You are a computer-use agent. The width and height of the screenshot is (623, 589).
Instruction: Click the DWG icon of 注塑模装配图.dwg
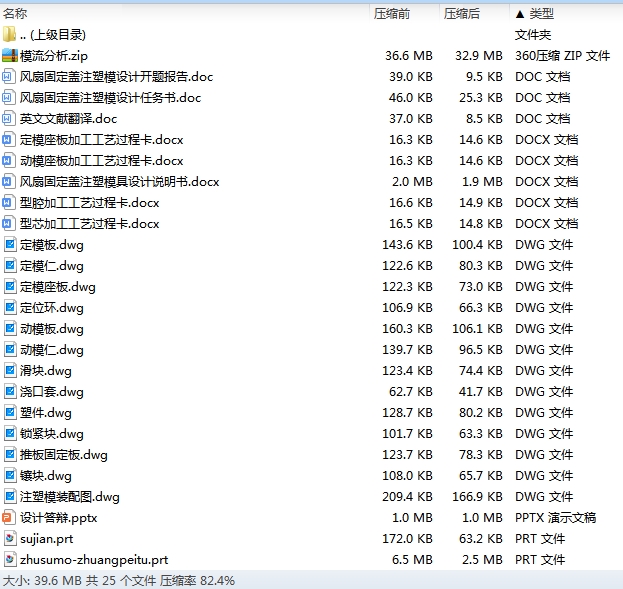10,497
